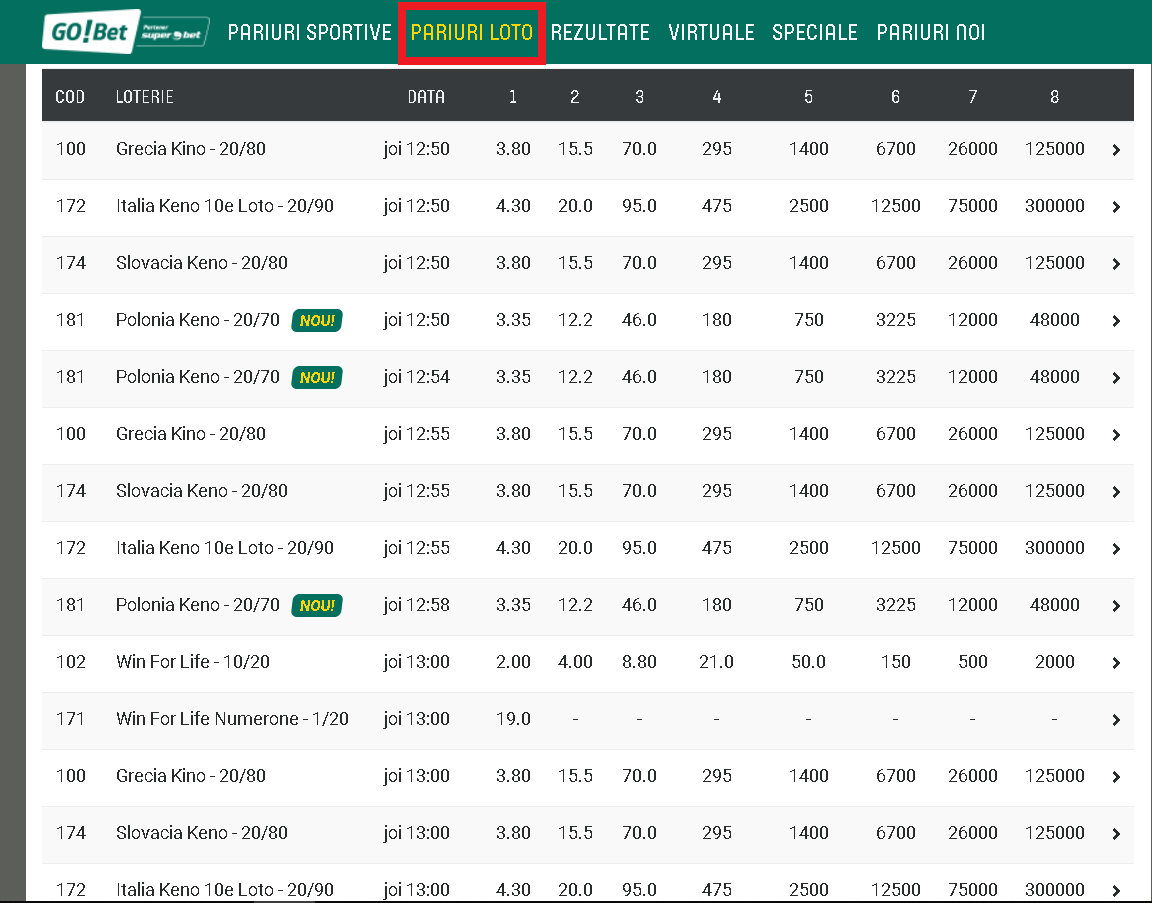Viewport: 1152px width, 903px height.
Task: Click the DATA column header
Action: [x=426, y=97]
